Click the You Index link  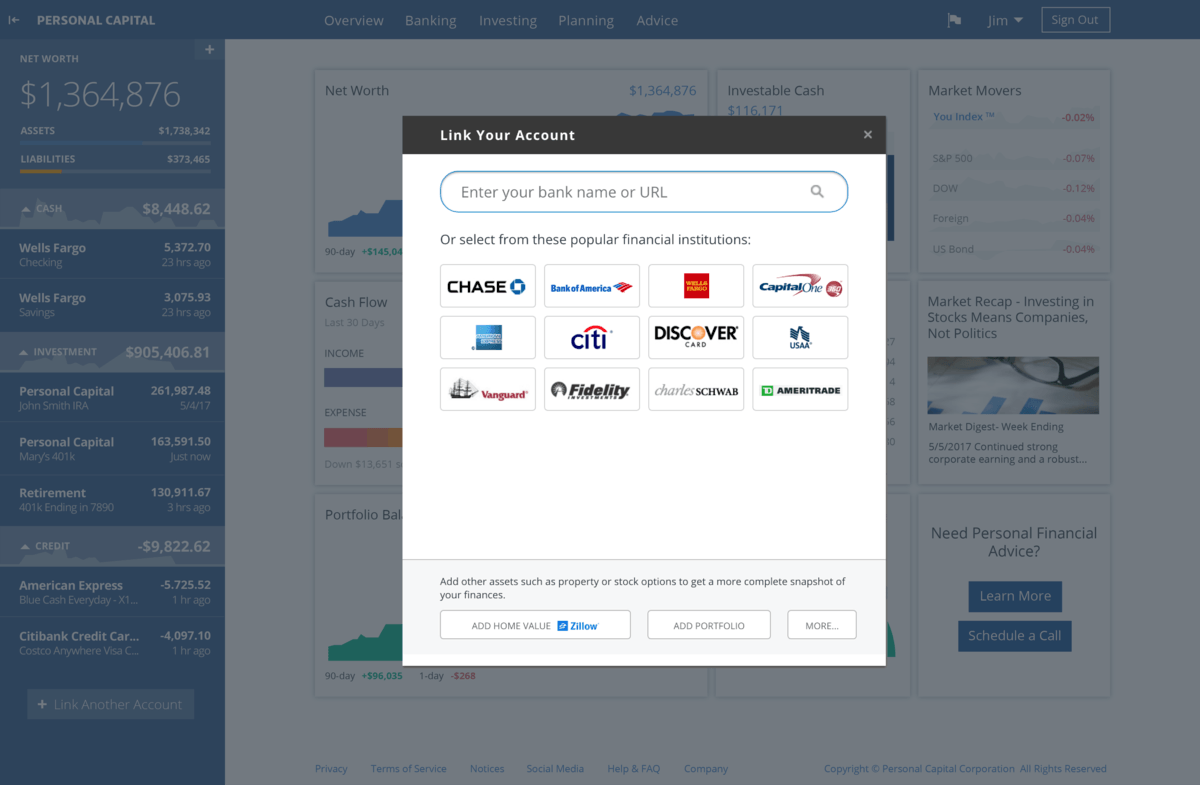(x=963, y=117)
